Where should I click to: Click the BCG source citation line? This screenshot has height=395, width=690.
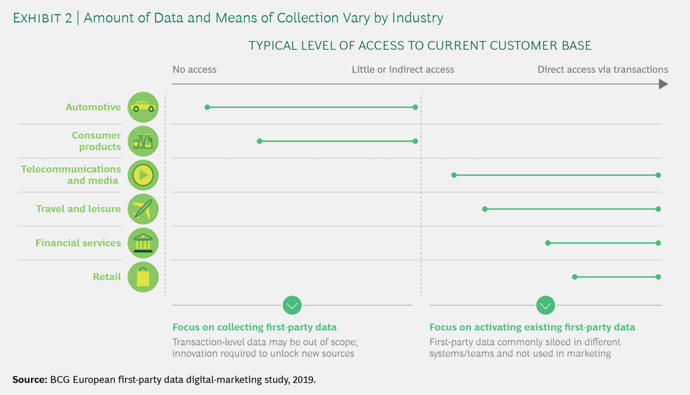point(164,379)
